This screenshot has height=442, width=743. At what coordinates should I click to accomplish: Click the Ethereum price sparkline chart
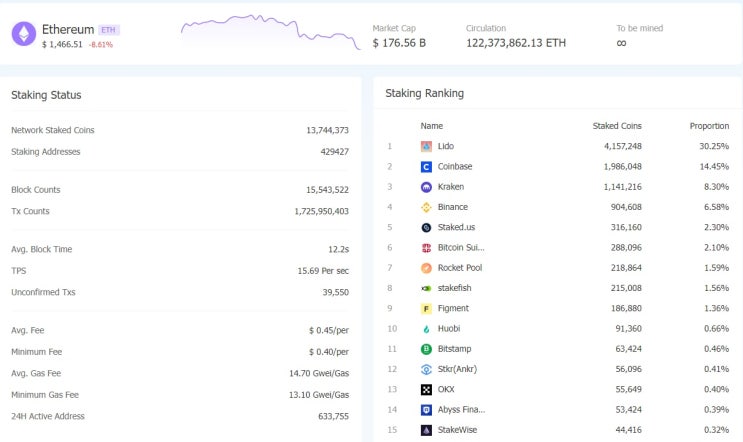click(271, 32)
